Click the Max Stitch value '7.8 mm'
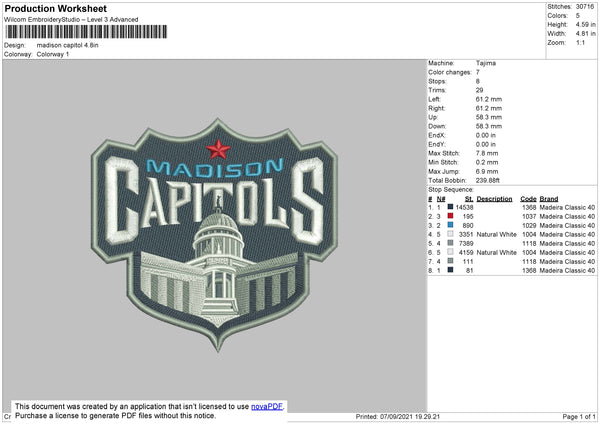This screenshot has height=424, width=600. point(487,153)
